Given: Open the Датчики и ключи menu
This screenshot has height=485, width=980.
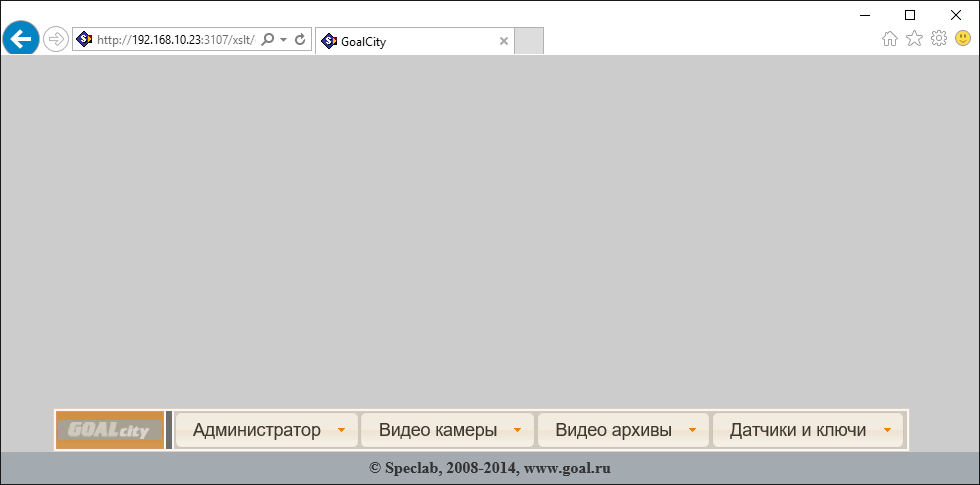Looking at the screenshot, I should tap(808, 430).
